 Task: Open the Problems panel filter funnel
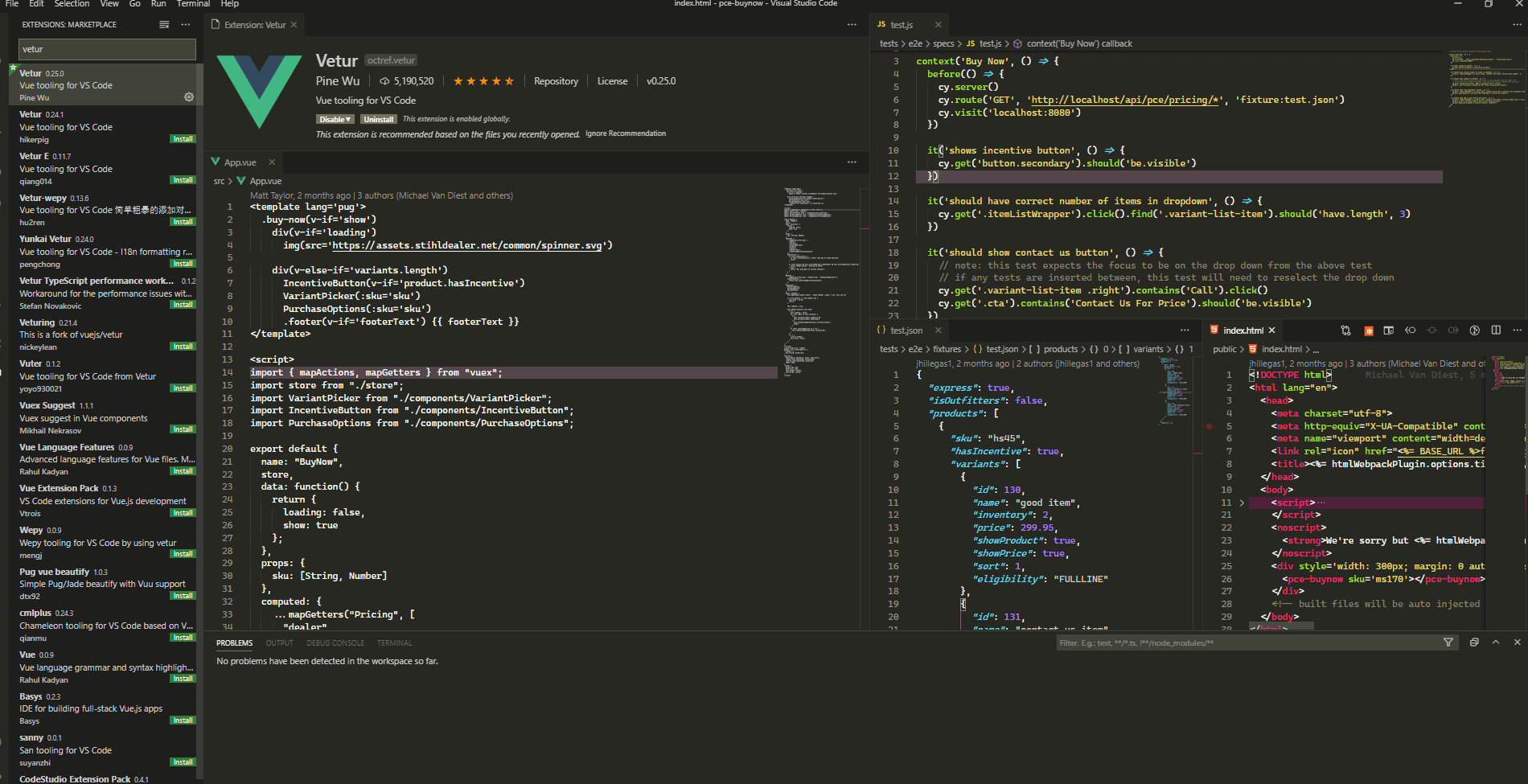(1448, 642)
